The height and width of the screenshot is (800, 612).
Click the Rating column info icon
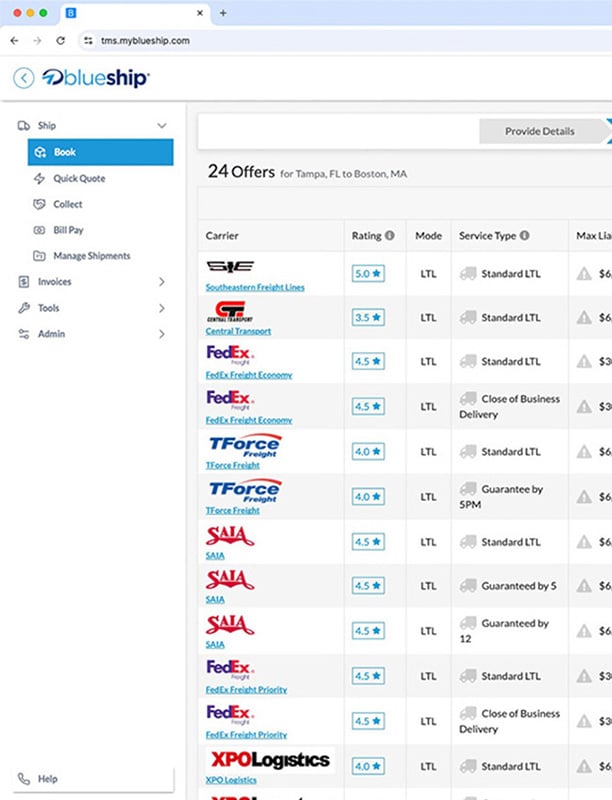pyautogui.click(x=390, y=236)
